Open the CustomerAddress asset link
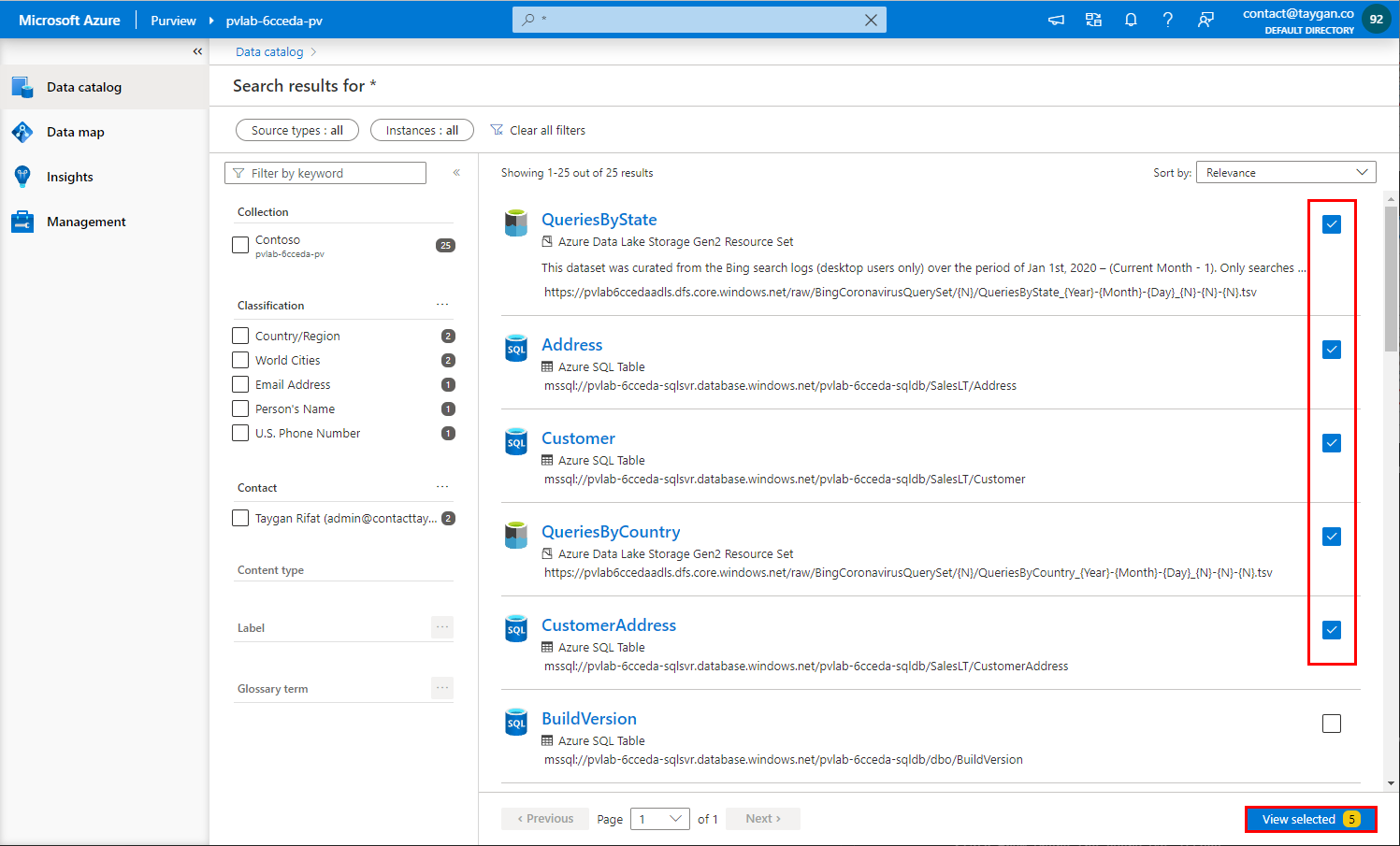Image resolution: width=1400 pixels, height=846 pixels. 609,625
